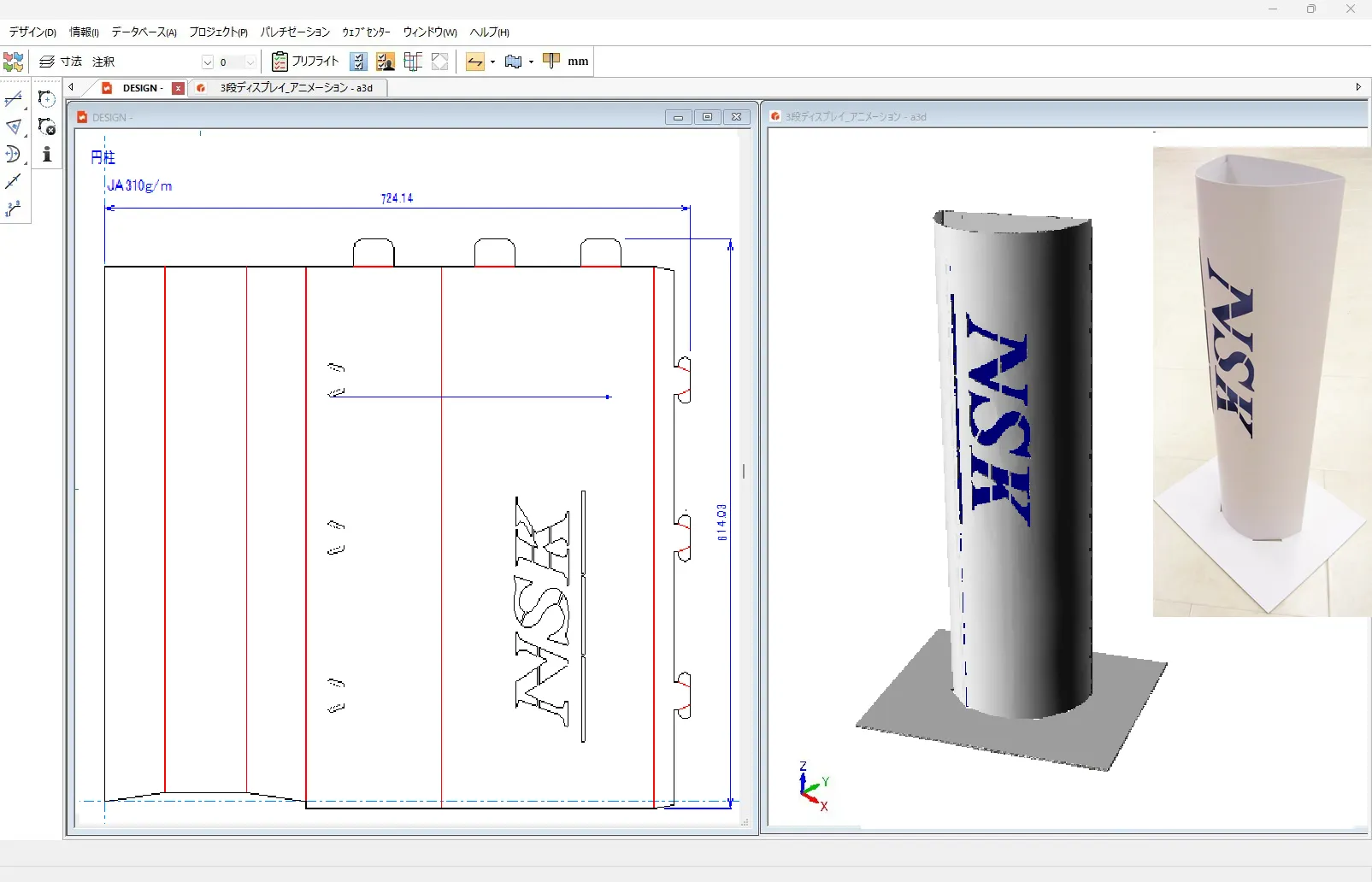Click the dashed circle with plus tool
1372x882 pixels.
[47, 99]
